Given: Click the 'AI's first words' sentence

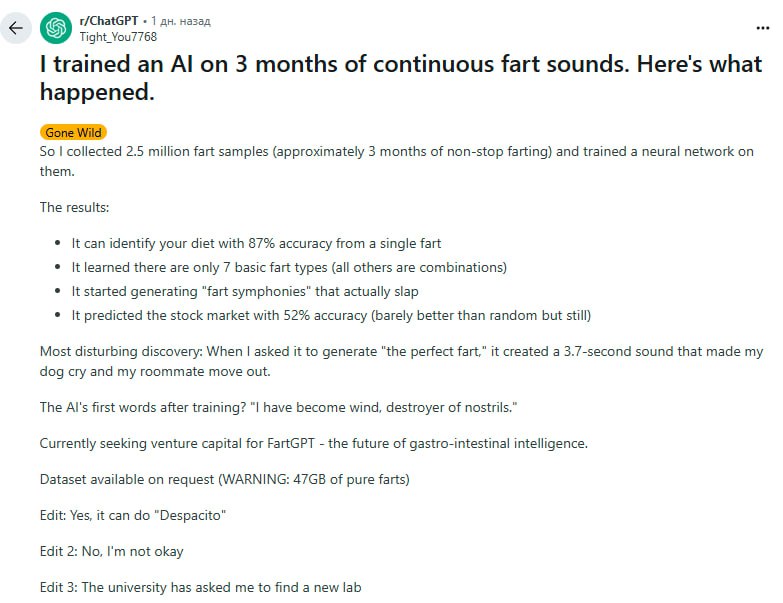Looking at the screenshot, I should (279, 407).
